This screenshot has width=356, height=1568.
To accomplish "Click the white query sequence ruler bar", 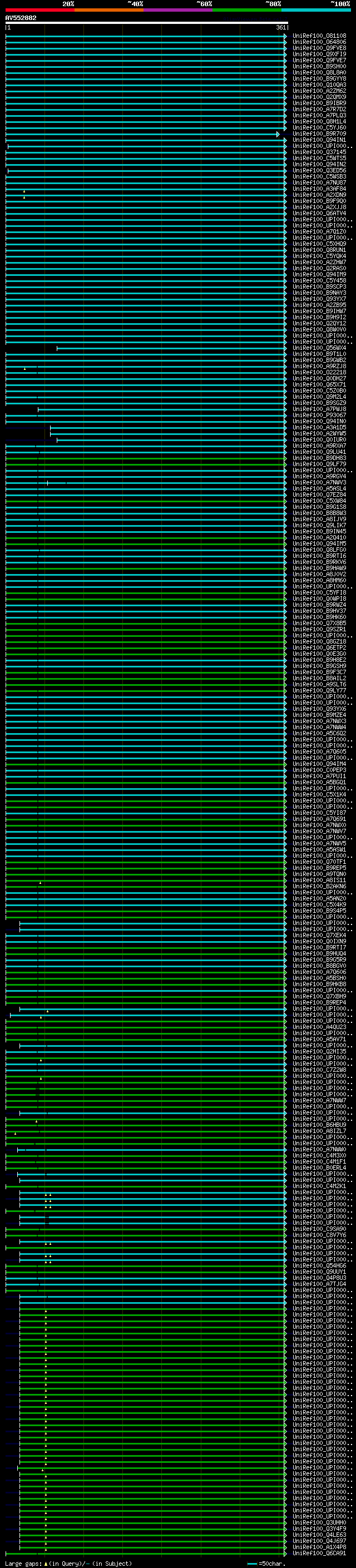I will (146, 22).
